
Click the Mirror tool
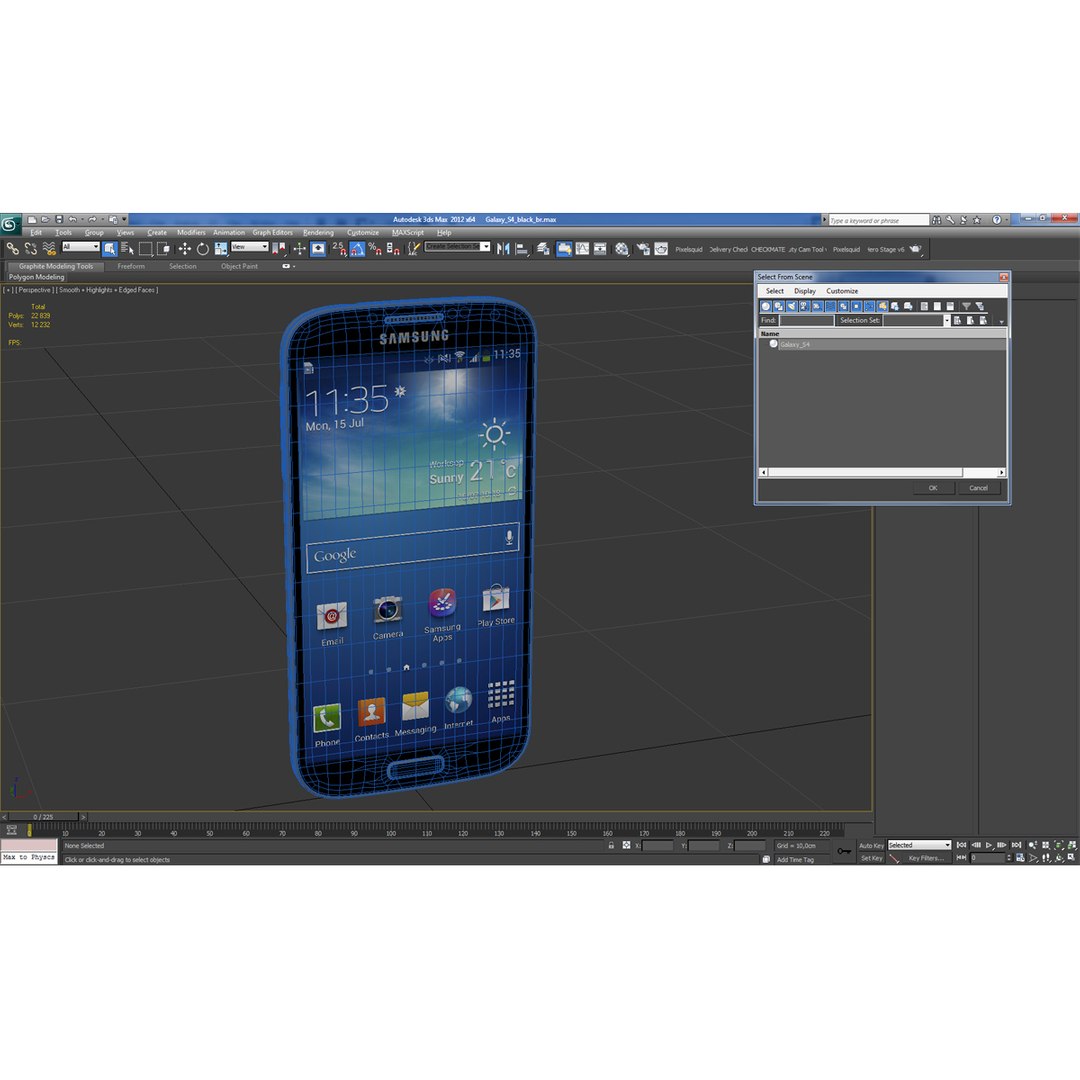coord(503,249)
